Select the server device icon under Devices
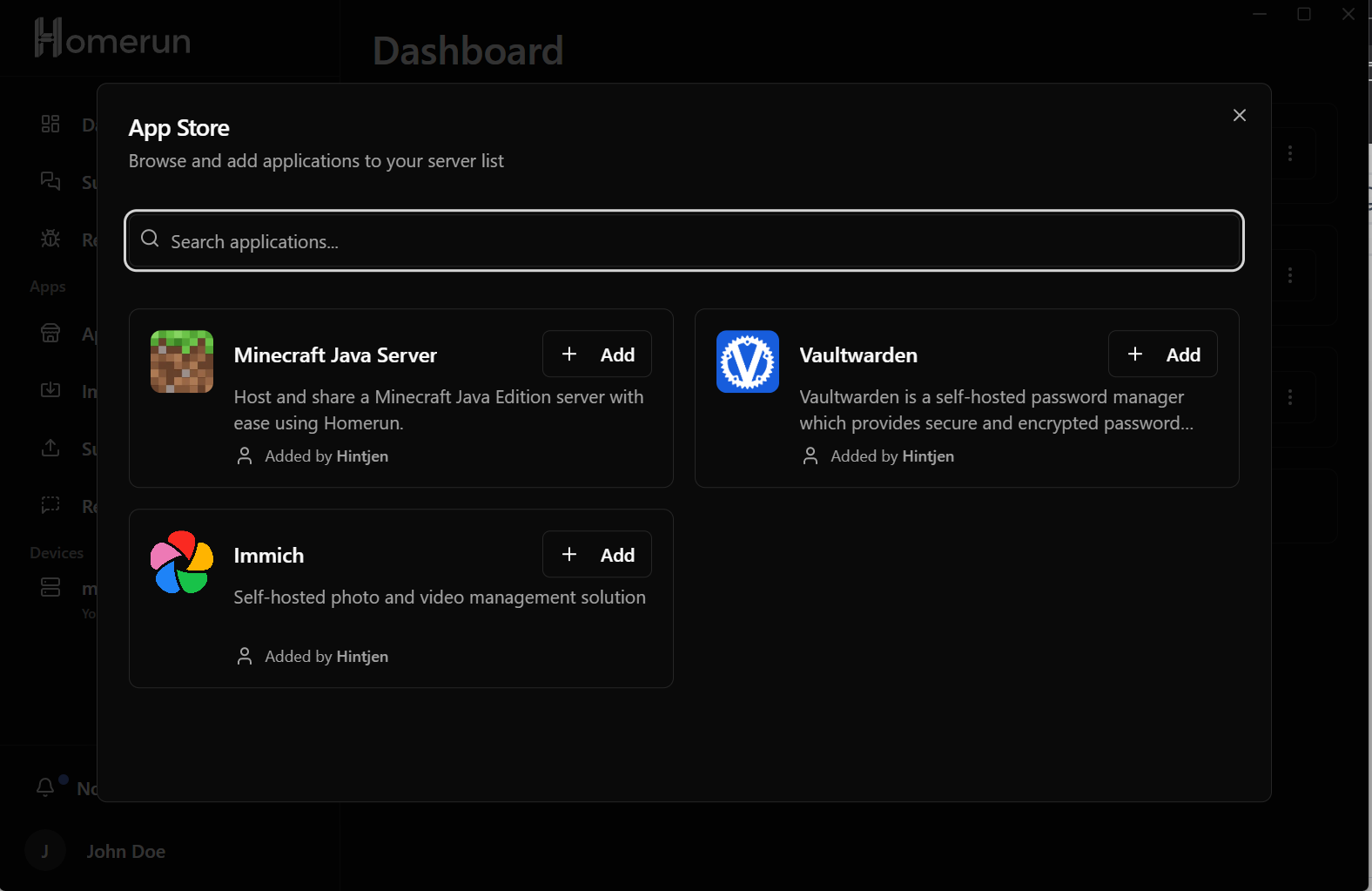1372x891 pixels. click(x=50, y=587)
